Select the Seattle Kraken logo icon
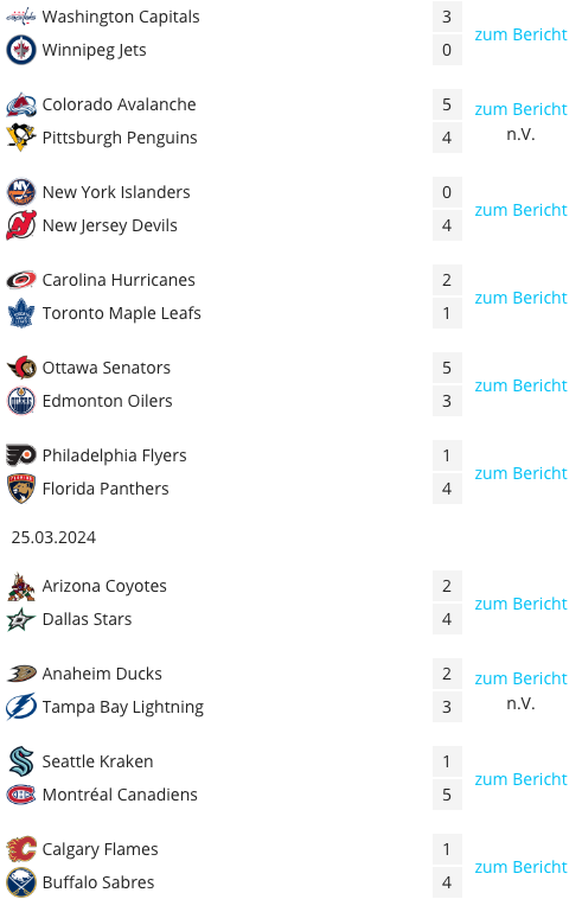The height and width of the screenshot is (912, 582). [x=21, y=761]
